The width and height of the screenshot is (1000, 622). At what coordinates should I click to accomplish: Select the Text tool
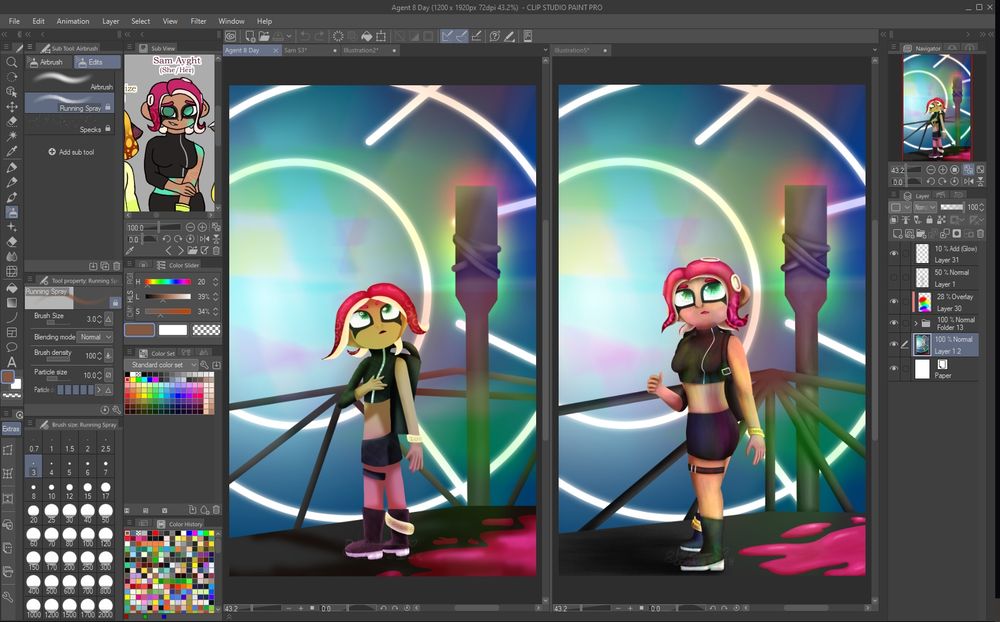click(x=12, y=362)
